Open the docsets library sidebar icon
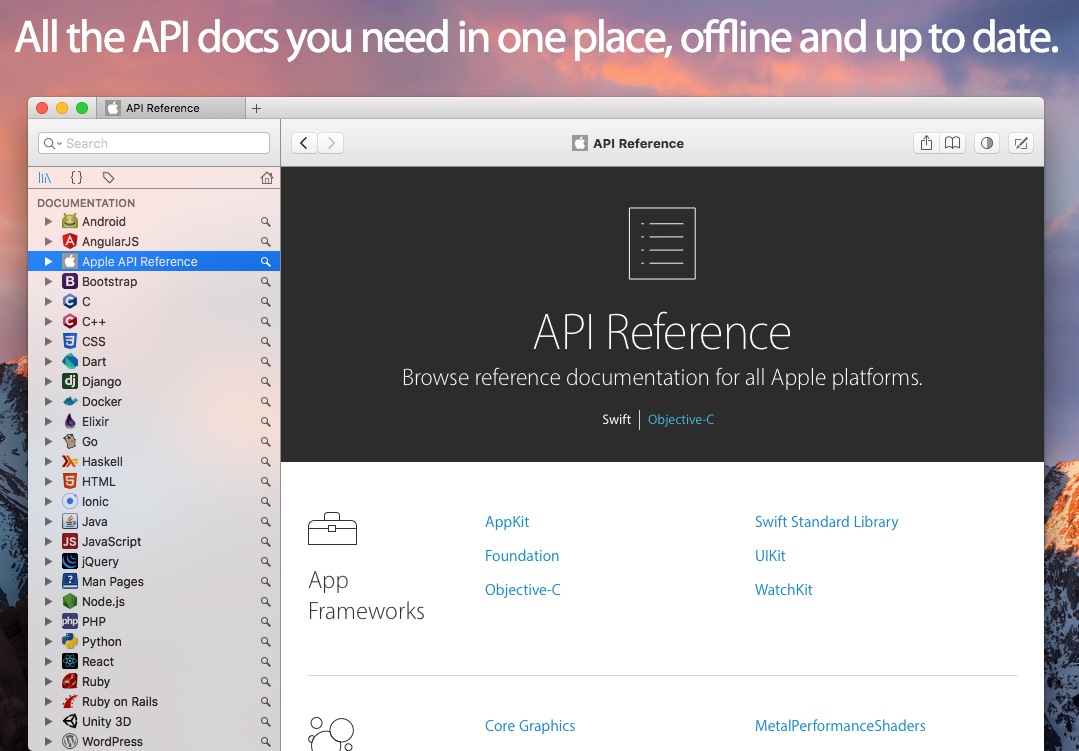 click(x=45, y=178)
